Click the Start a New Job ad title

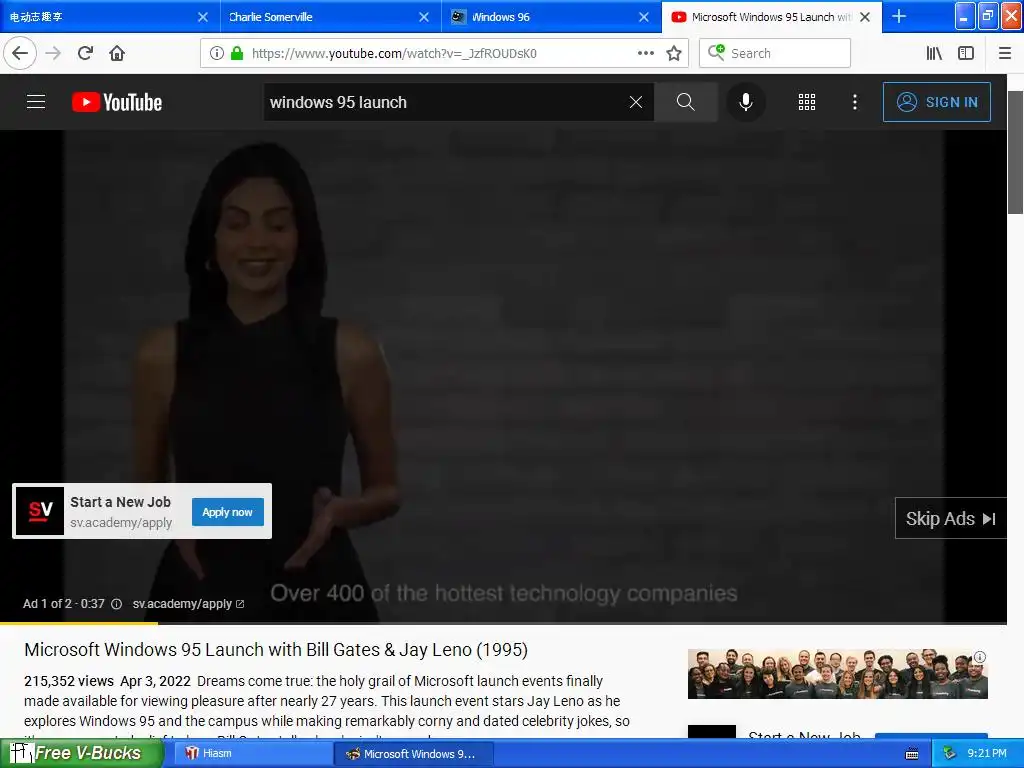[x=120, y=502]
